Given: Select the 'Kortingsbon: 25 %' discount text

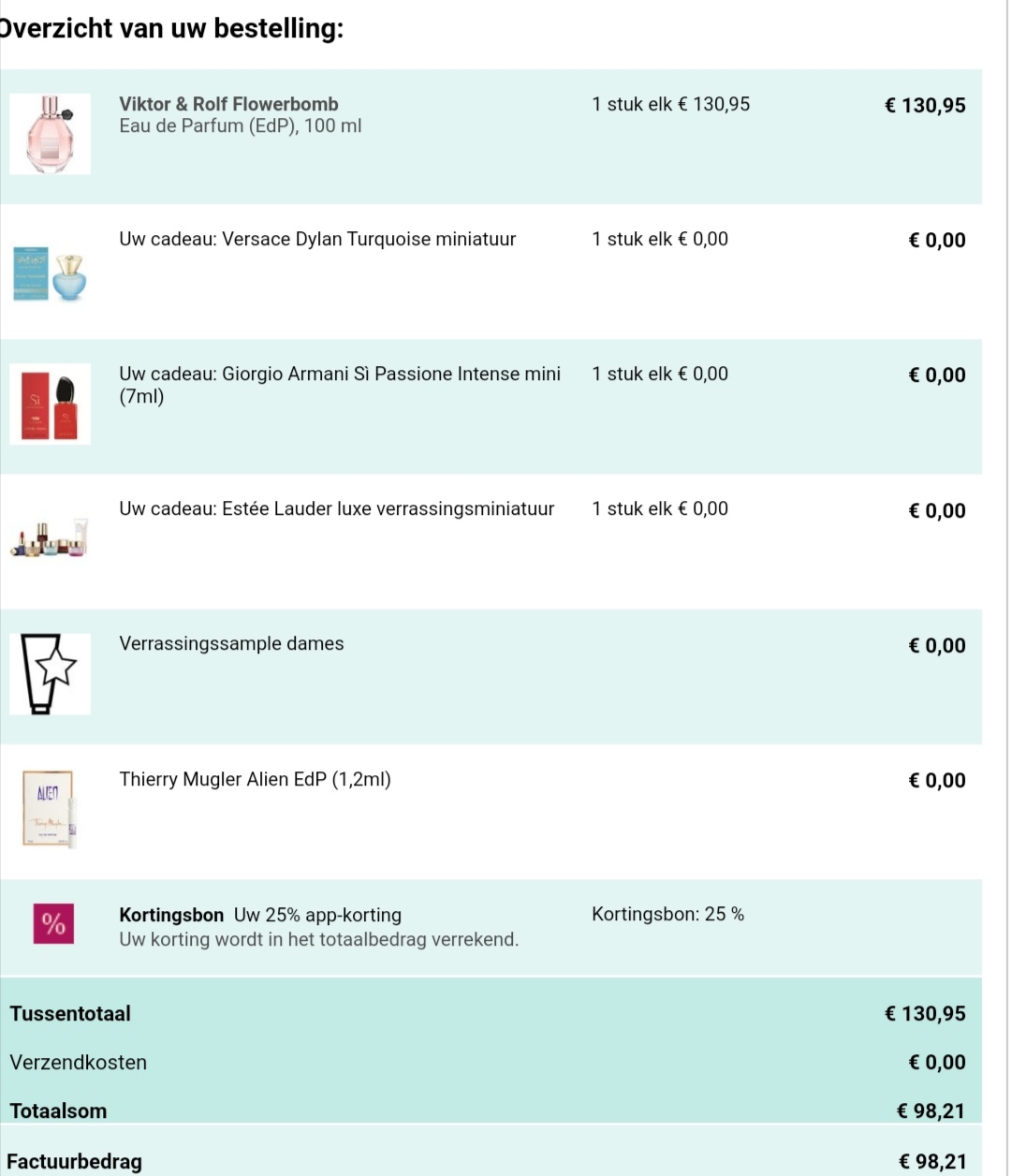Looking at the screenshot, I should click(x=667, y=914).
